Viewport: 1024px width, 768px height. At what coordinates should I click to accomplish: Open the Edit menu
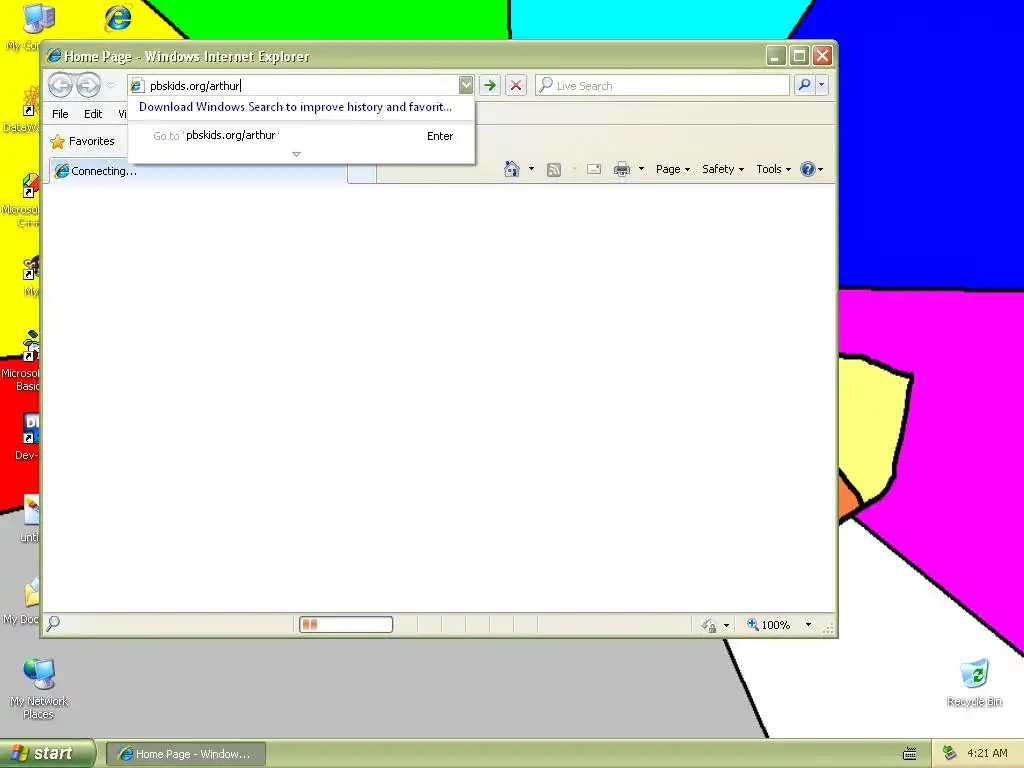point(93,114)
